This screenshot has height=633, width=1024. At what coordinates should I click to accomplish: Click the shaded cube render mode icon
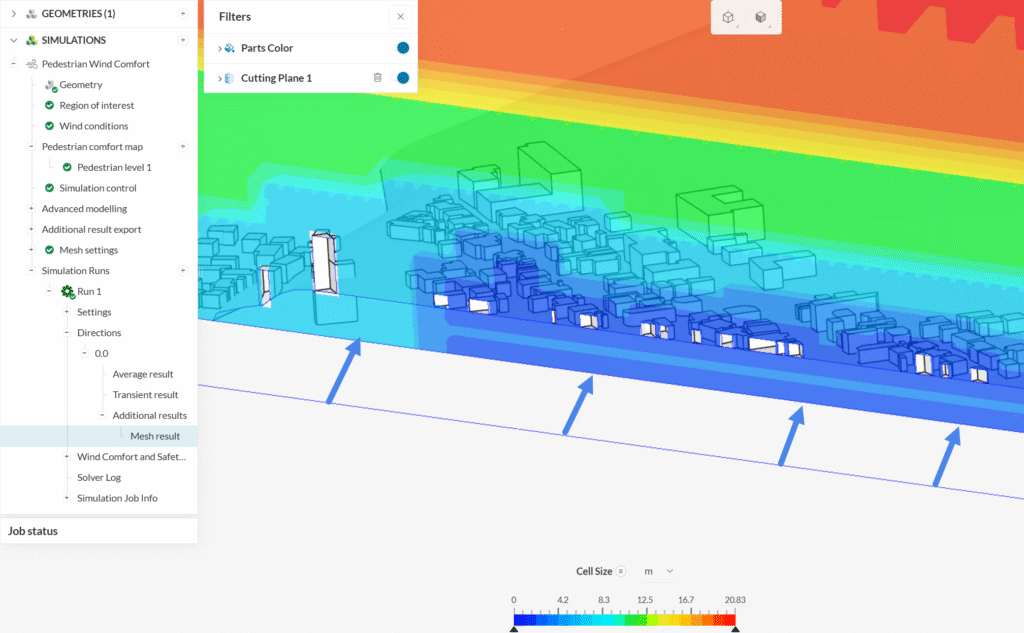point(761,17)
